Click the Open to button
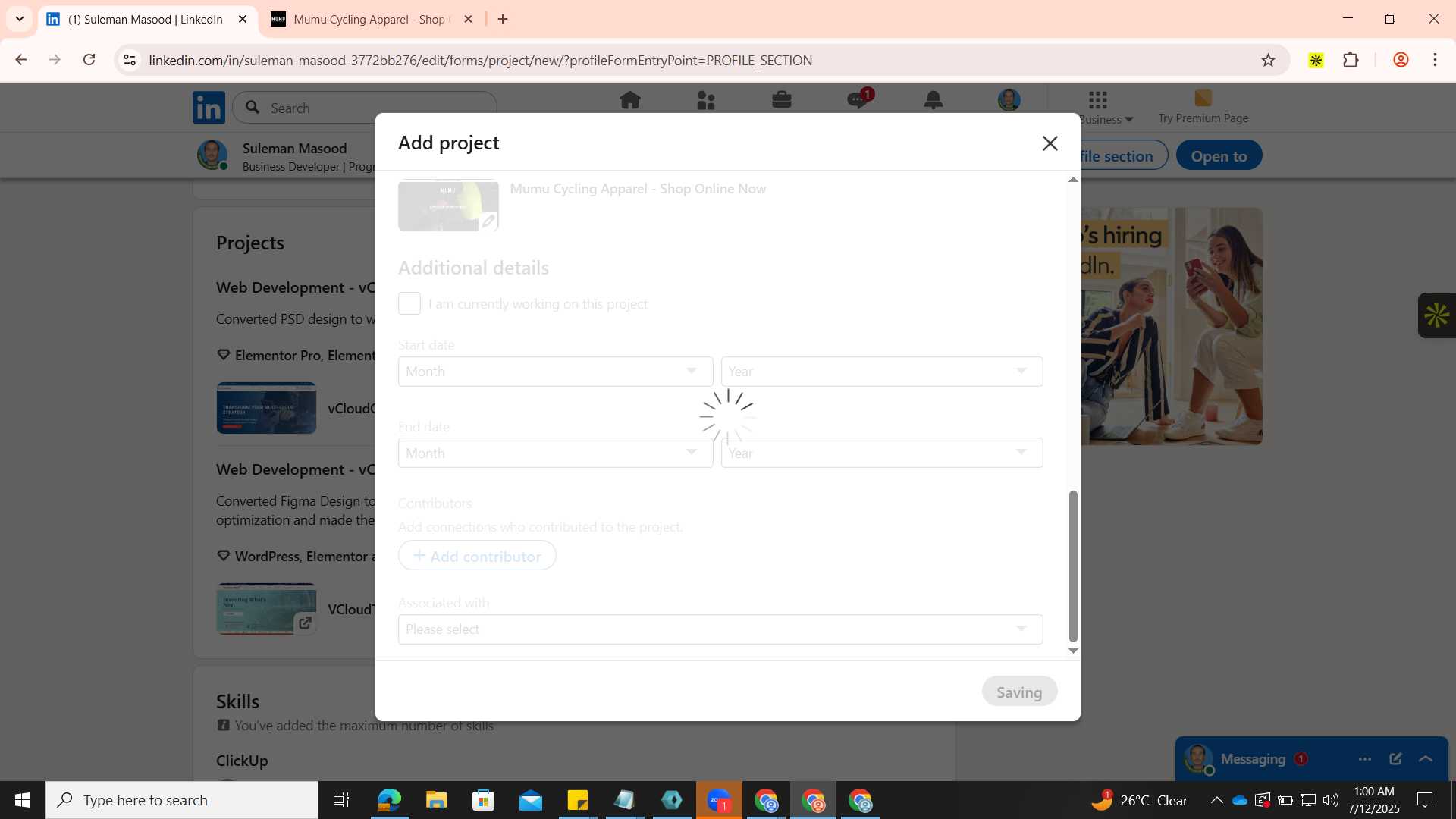This screenshot has height=819, width=1456. pyautogui.click(x=1219, y=155)
